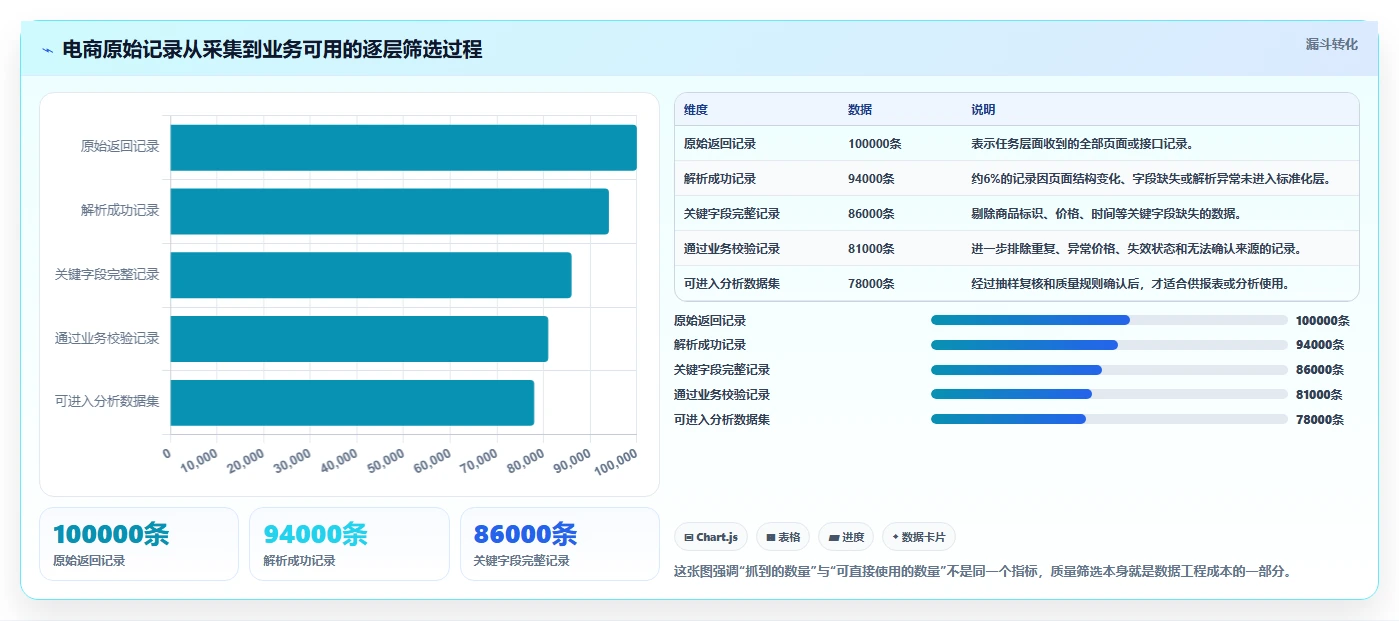Image resolution: width=1399 pixels, height=621 pixels.
Task: Click the 78000条 progress value label
Action: [1320, 420]
